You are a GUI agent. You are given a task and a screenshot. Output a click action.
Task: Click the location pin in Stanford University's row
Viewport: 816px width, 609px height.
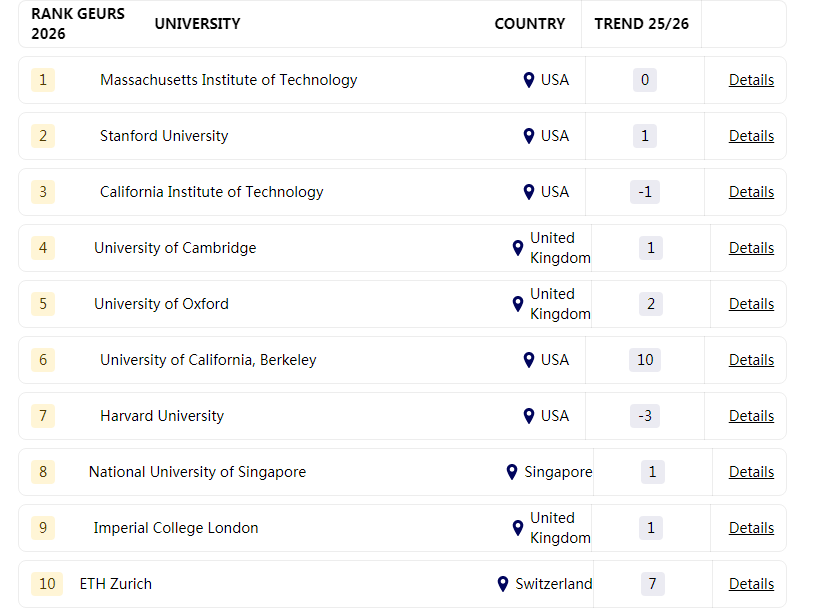click(529, 136)
